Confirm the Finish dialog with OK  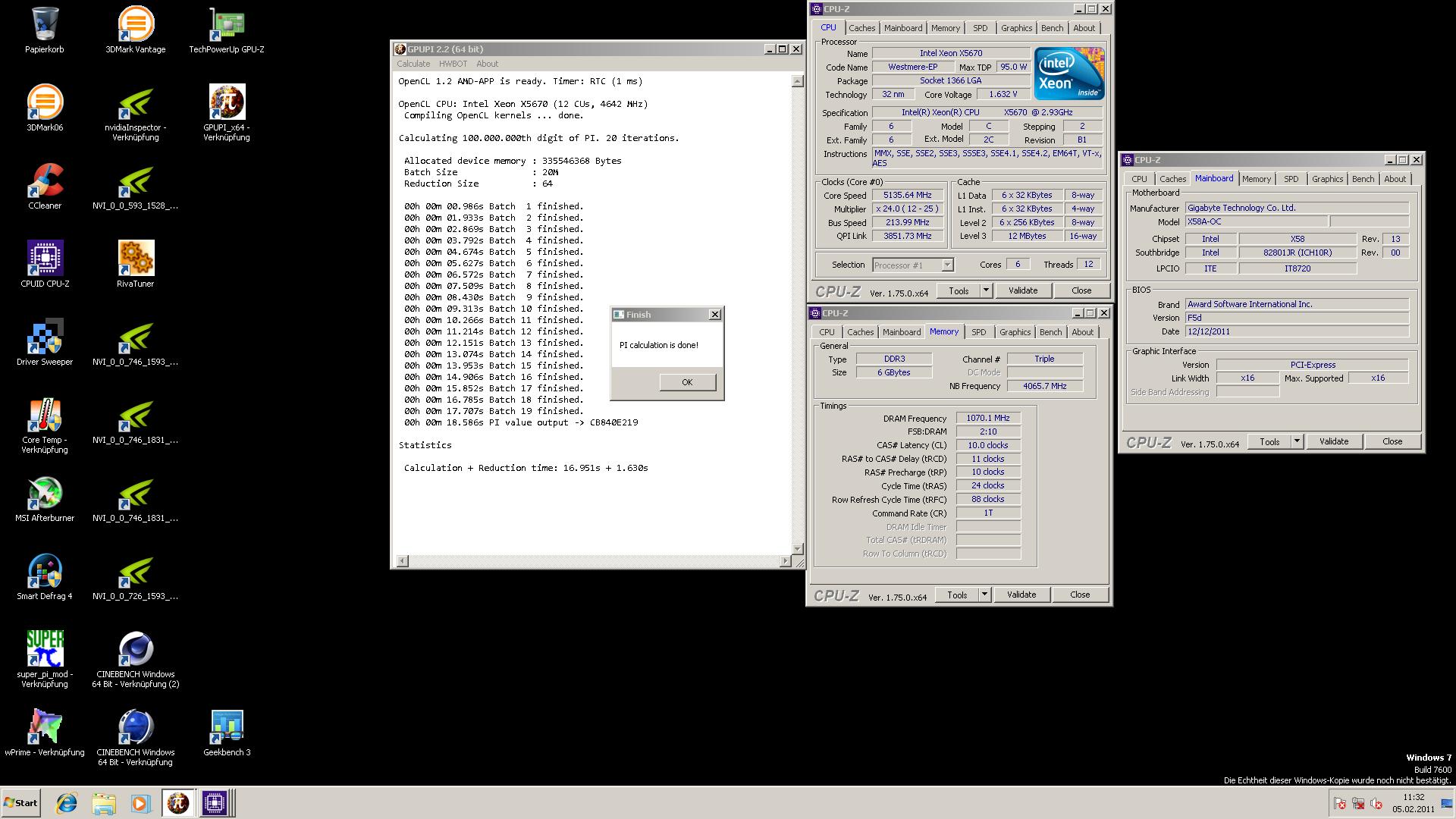pyautogui.click(x=687, y=382)
